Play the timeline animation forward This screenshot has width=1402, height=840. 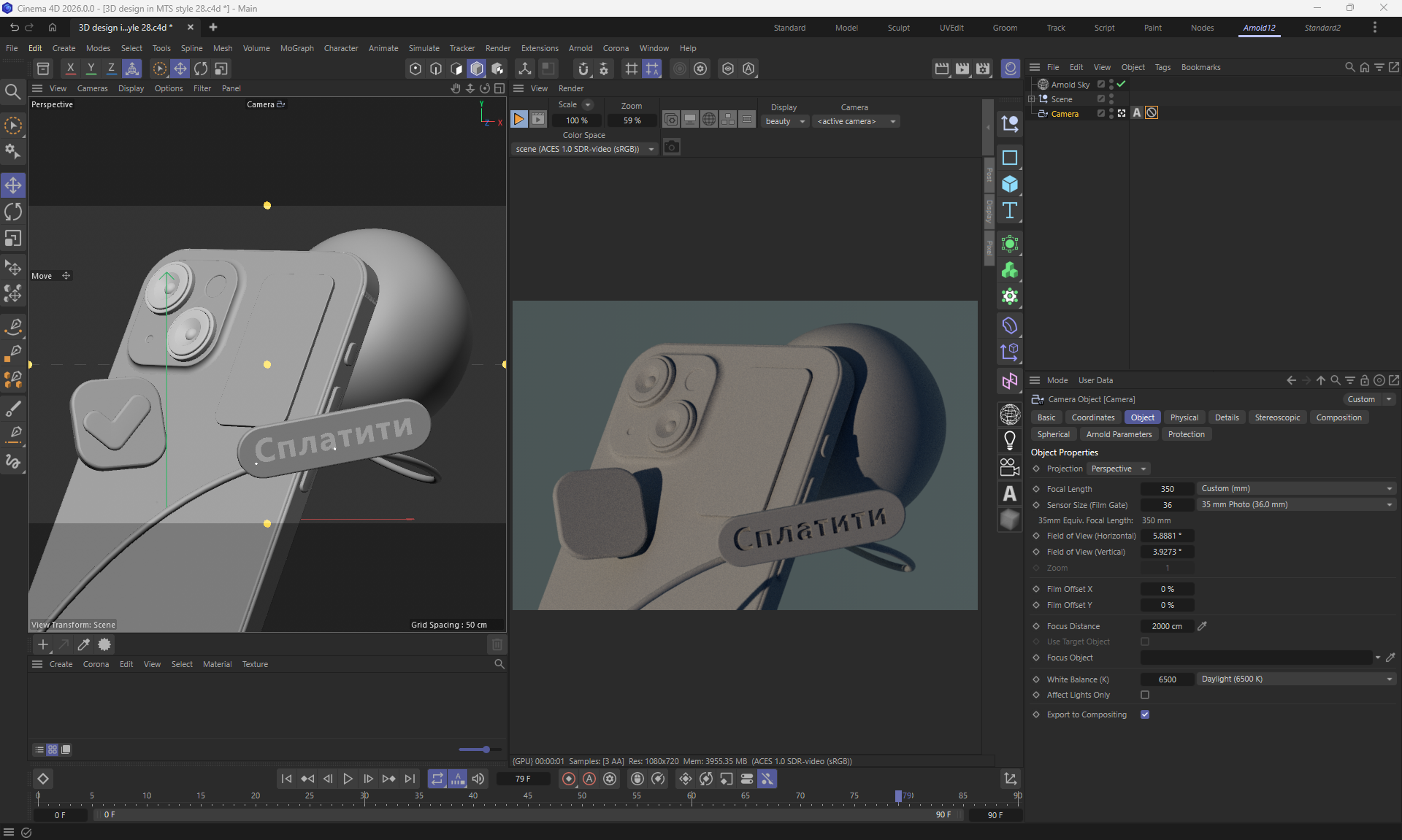pos(348,779)
